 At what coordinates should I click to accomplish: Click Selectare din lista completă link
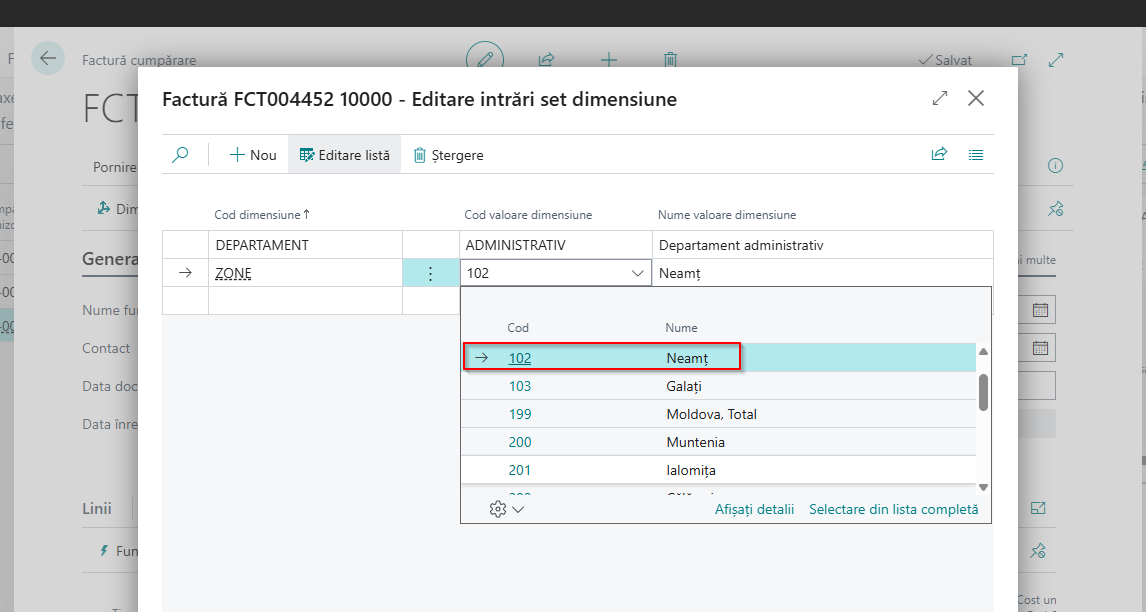click(x=893, y=509)
